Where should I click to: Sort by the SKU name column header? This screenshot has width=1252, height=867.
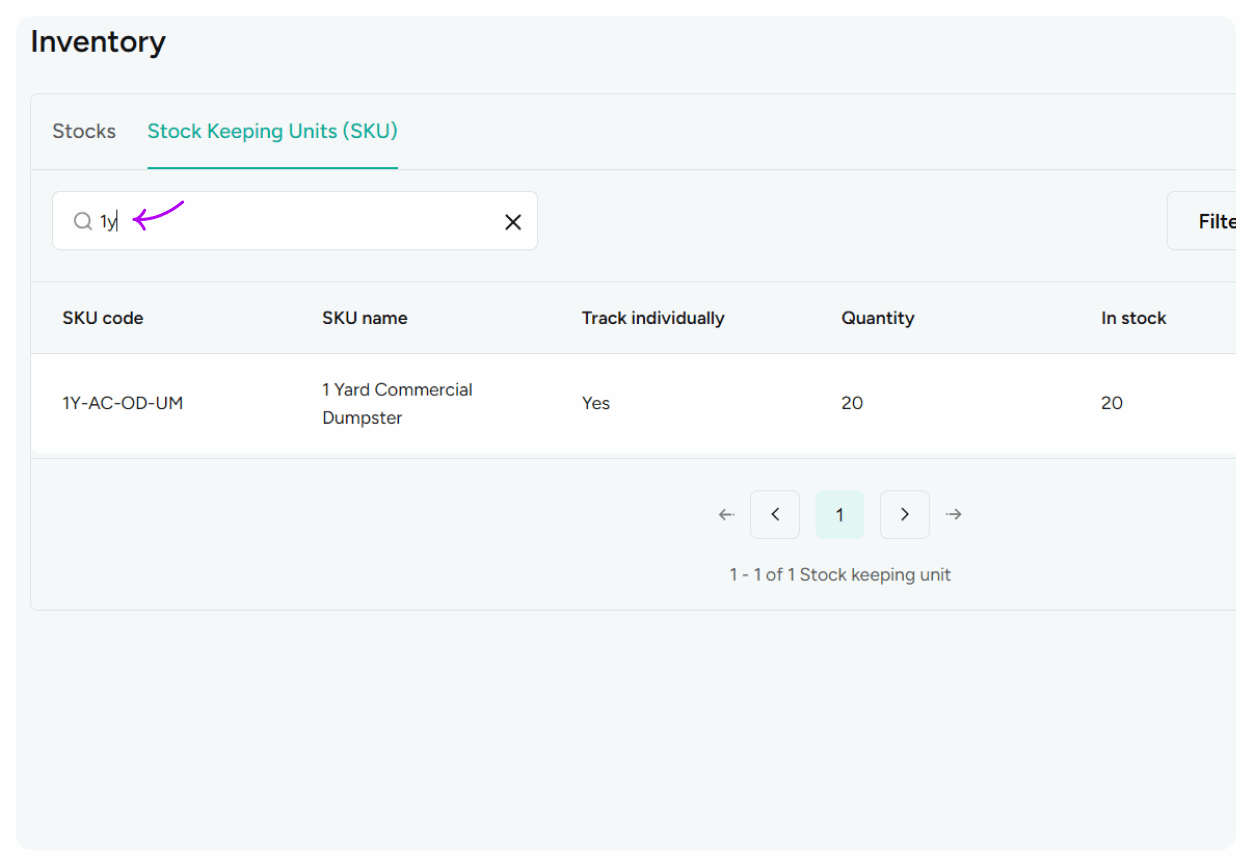tap(364, 318)
